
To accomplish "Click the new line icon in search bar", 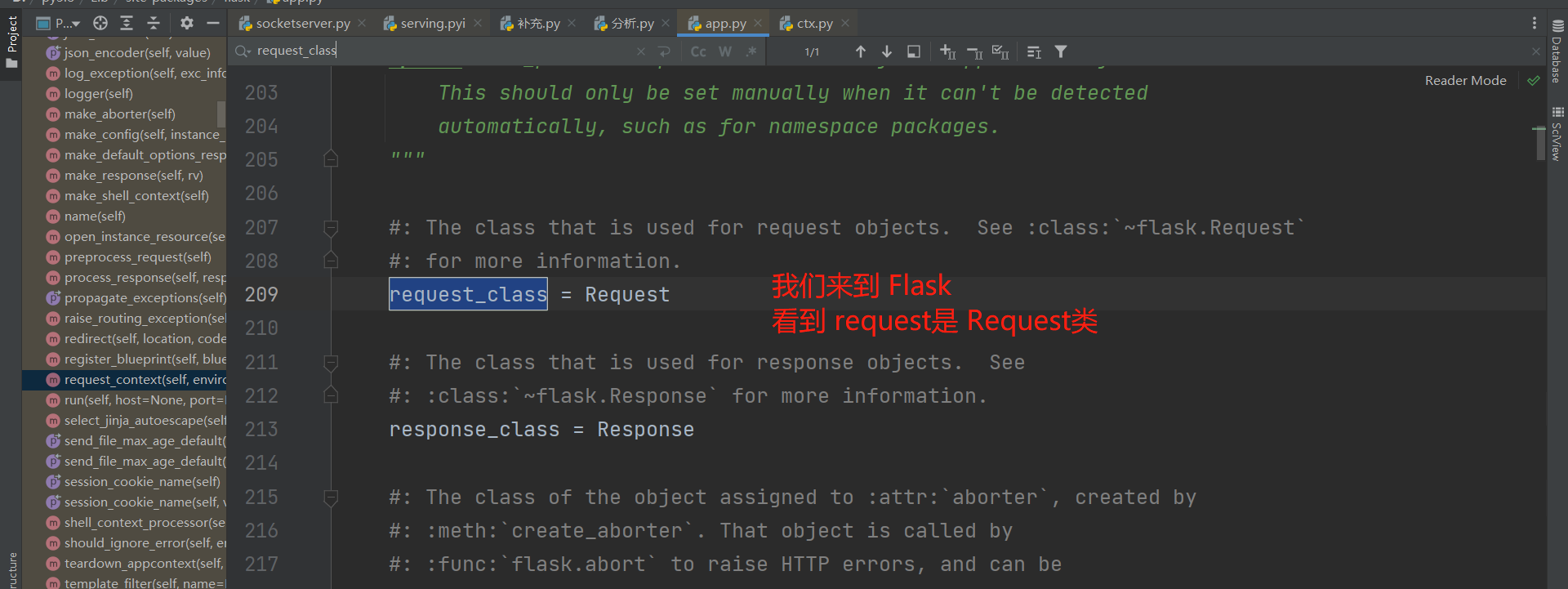I will coord(664,51).
